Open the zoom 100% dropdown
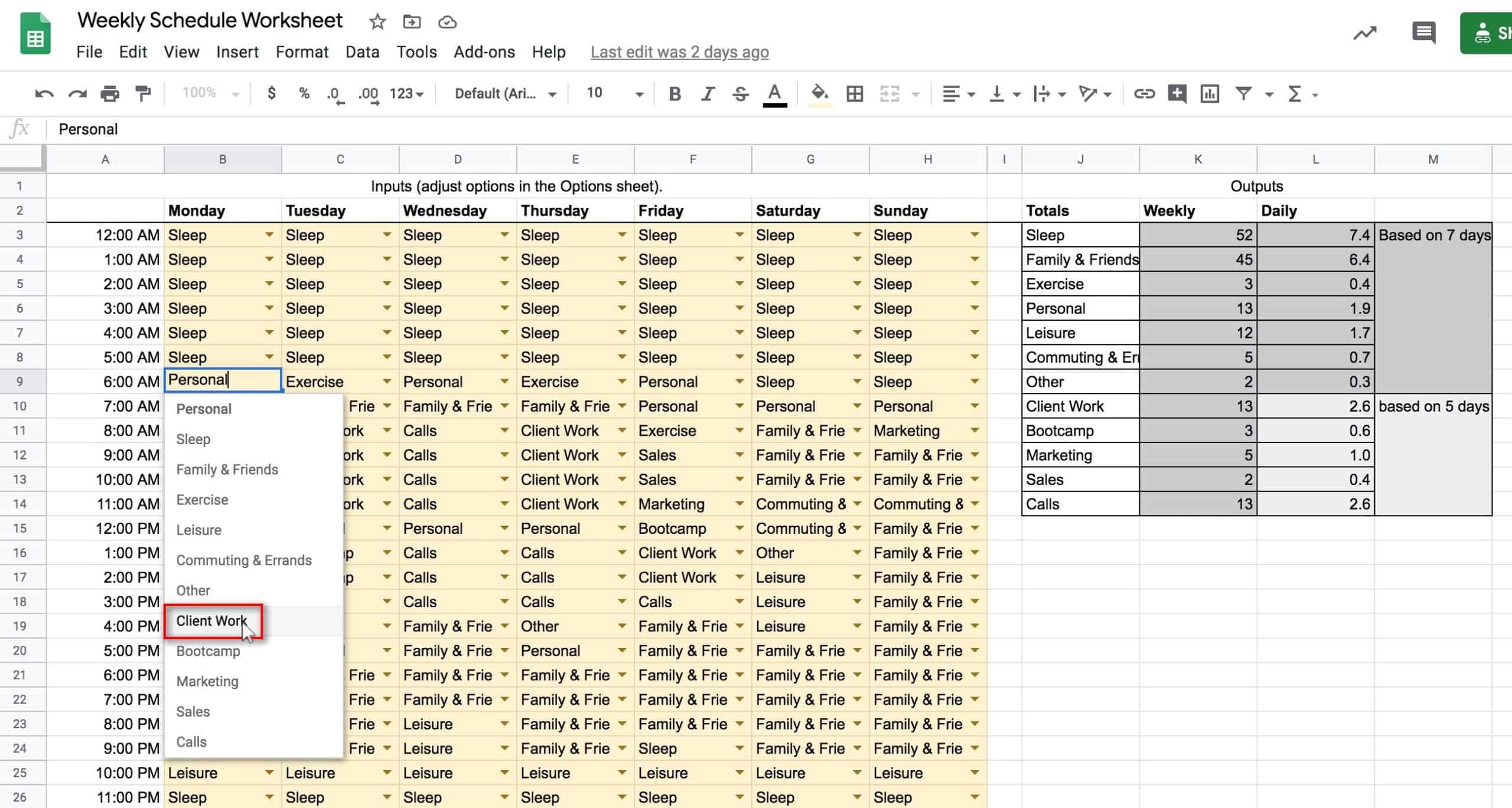1512x808 pixels. coord(210,93)
